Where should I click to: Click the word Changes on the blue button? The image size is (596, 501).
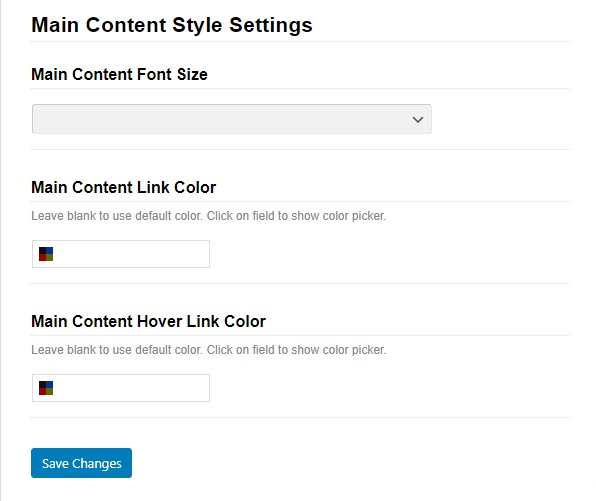(x=97, y=464)
